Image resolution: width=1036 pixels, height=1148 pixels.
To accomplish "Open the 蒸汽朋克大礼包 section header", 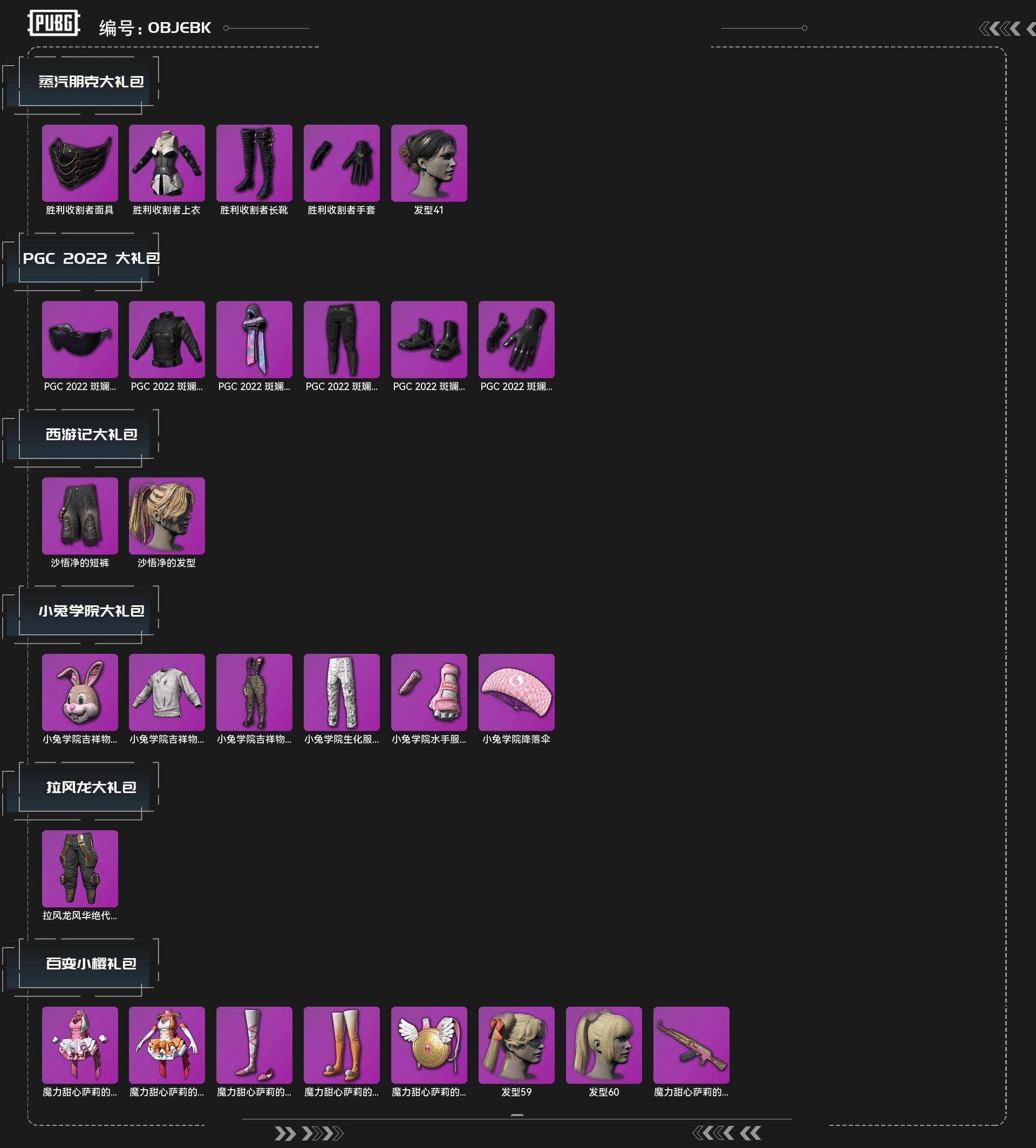I will click(x=91, y=82).
